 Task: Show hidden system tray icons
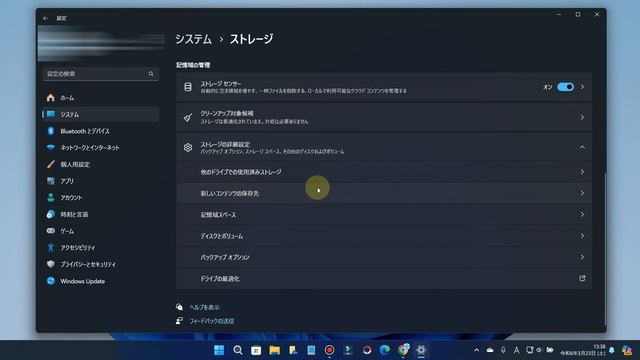(x=476, y=350)
